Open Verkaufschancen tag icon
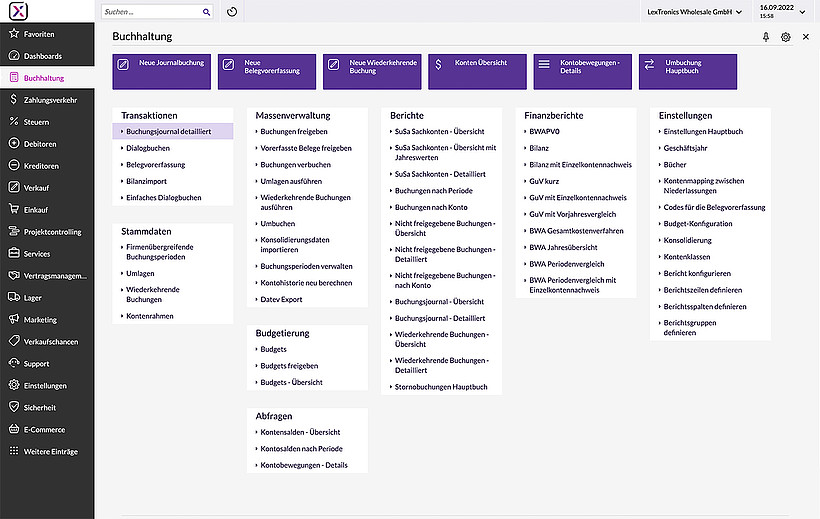The width and height of the screenshot is (820, 519). pos(14,341)
